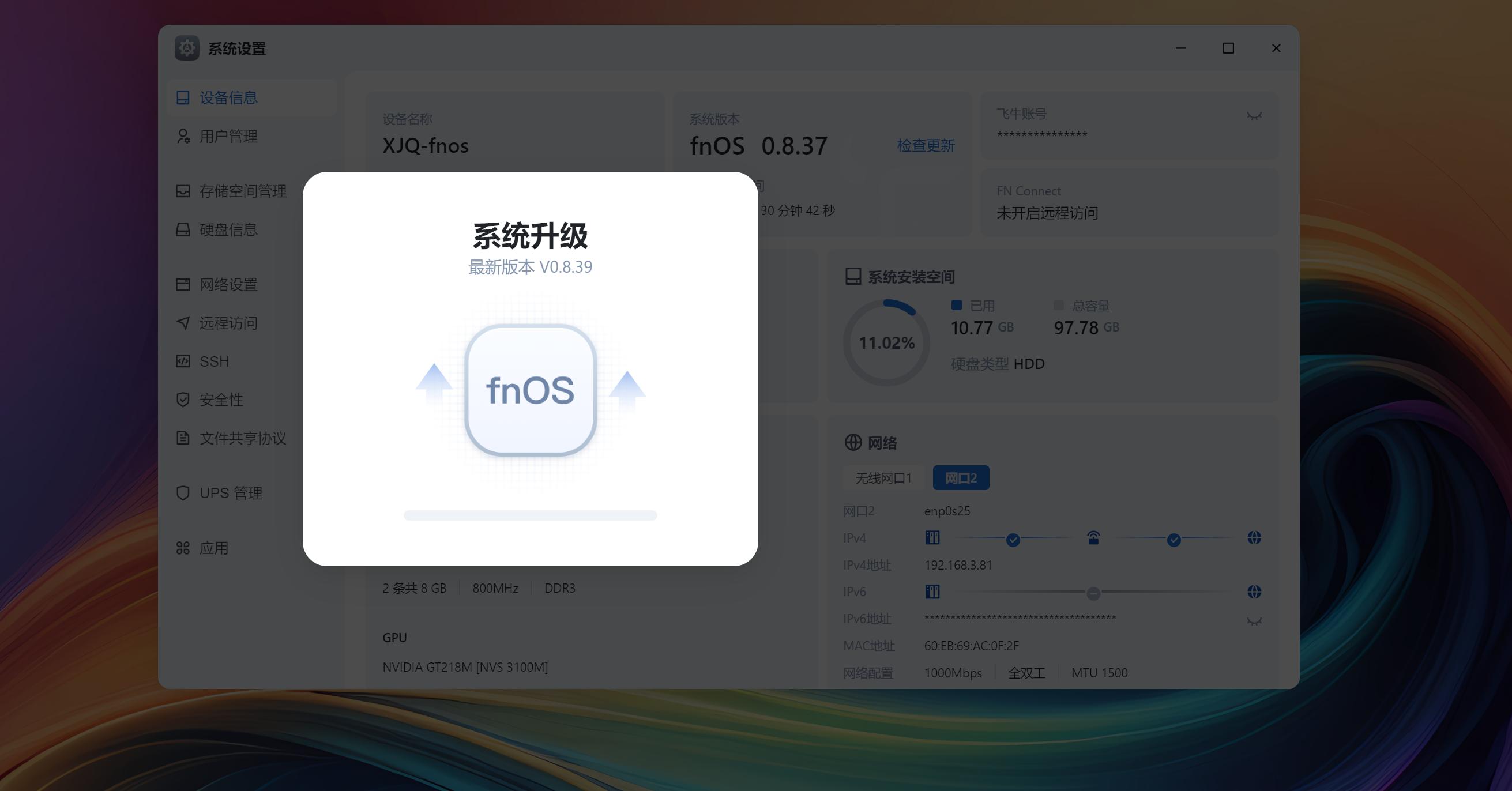Click the 2 条共 8 GB memory text
Screen dimensions: 1512x791
click(x=415, y=588)
